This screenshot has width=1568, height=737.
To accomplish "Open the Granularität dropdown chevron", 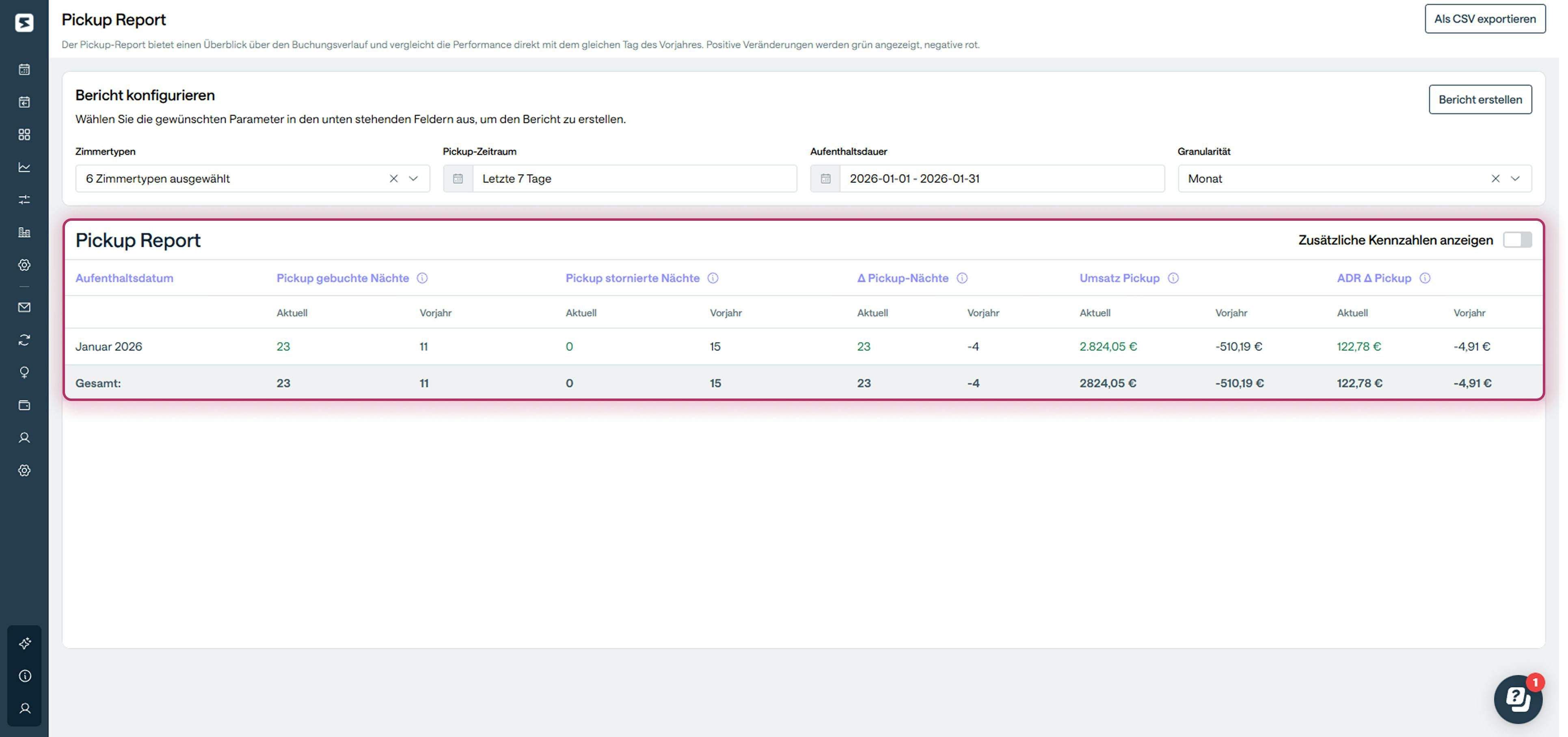I will click(x=1515, y=178).
